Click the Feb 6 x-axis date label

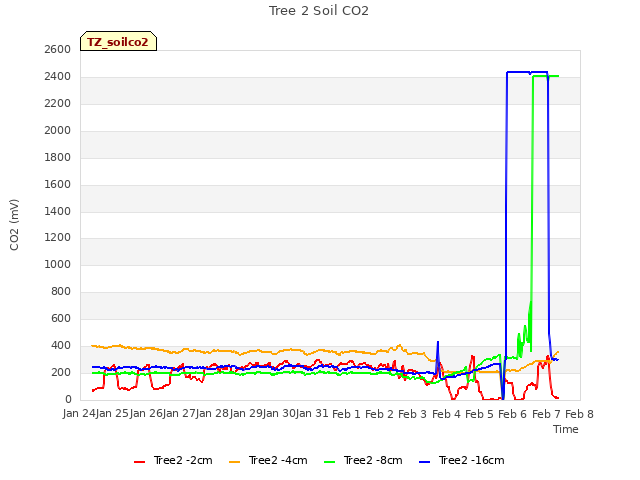[x=513, y=414]
